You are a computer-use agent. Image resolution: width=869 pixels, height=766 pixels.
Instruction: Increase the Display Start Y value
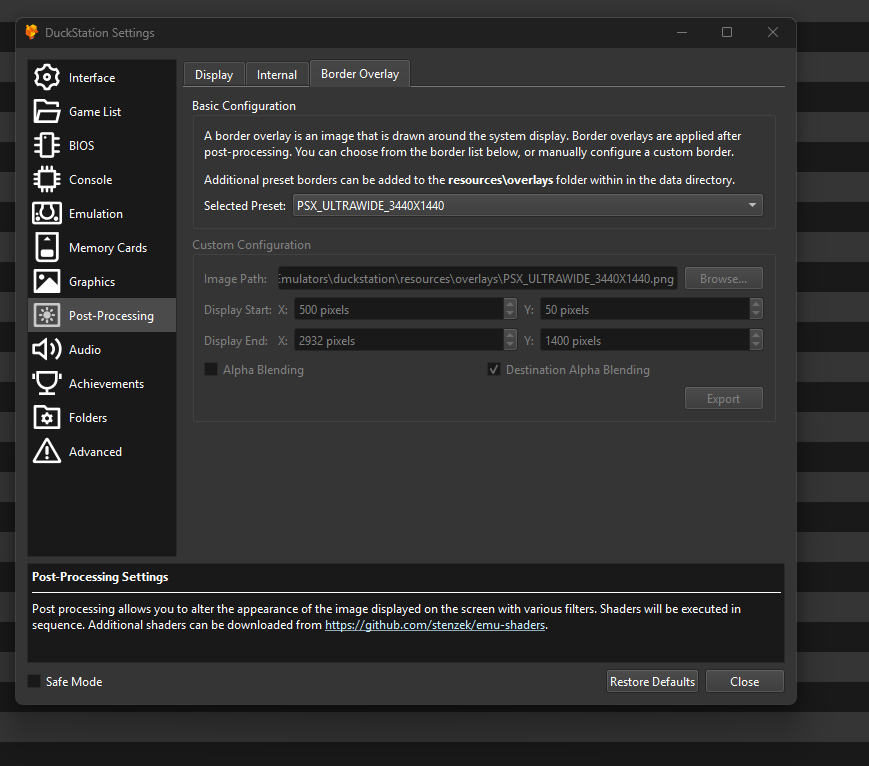click(756, 304)
